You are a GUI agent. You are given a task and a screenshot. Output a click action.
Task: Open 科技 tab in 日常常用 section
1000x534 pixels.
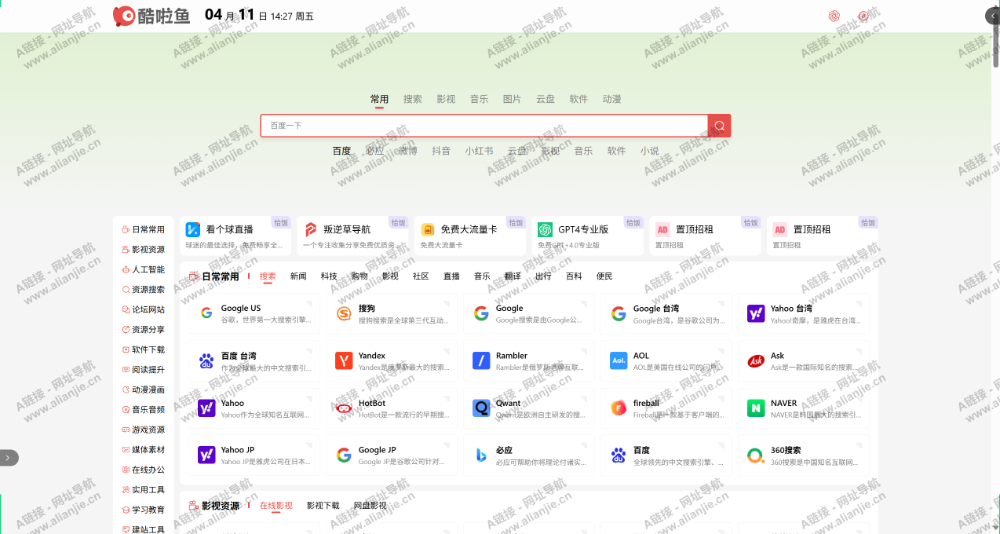pos(329,276)
